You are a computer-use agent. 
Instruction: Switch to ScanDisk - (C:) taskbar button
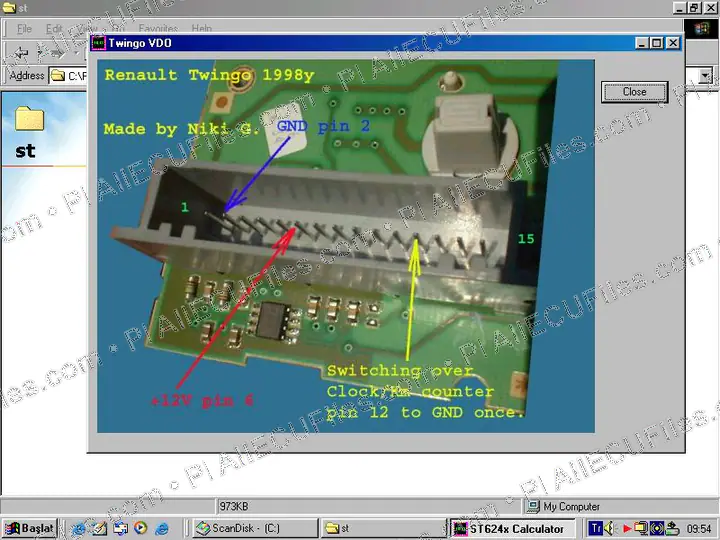click(255, 529)
